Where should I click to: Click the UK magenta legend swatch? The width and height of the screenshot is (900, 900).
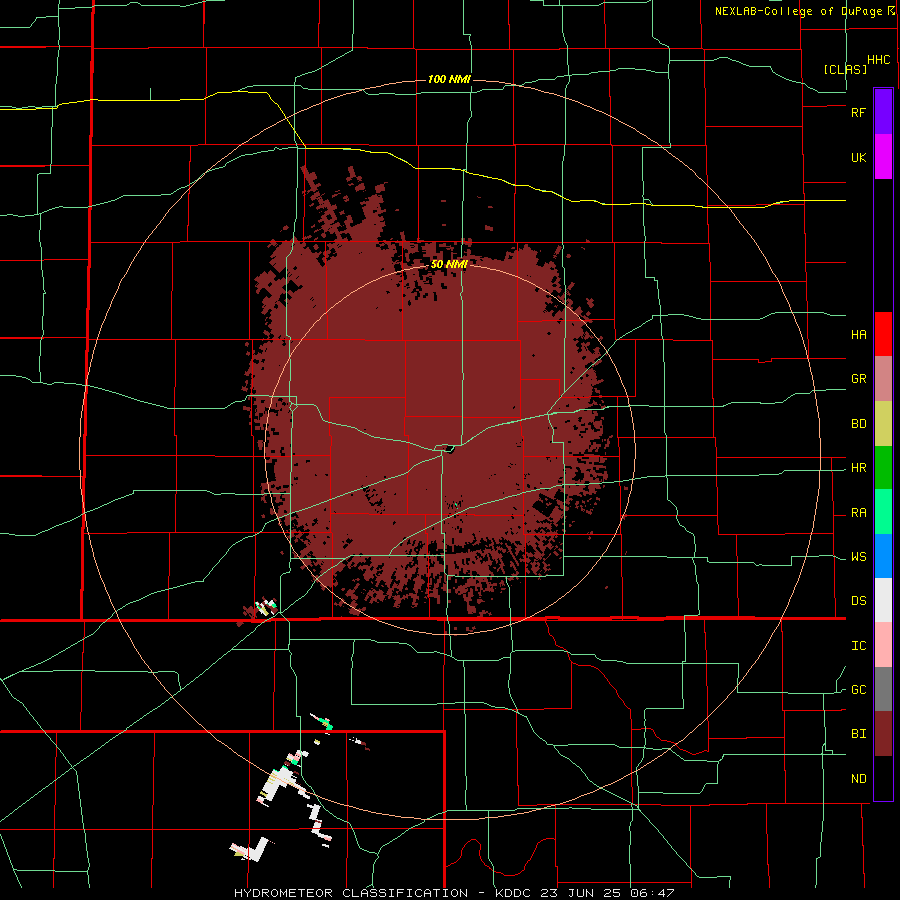[883, 156]
